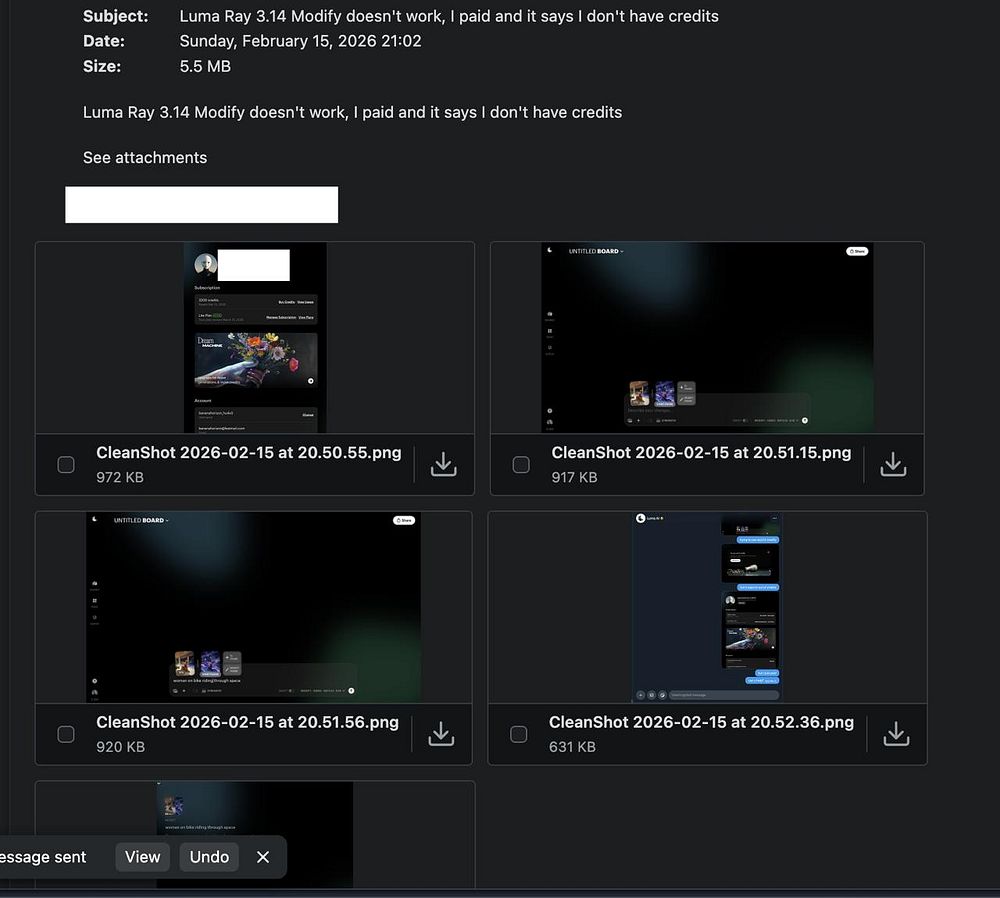
Task: Click the 631 KB file size text
Action: (x=572, y=747)
